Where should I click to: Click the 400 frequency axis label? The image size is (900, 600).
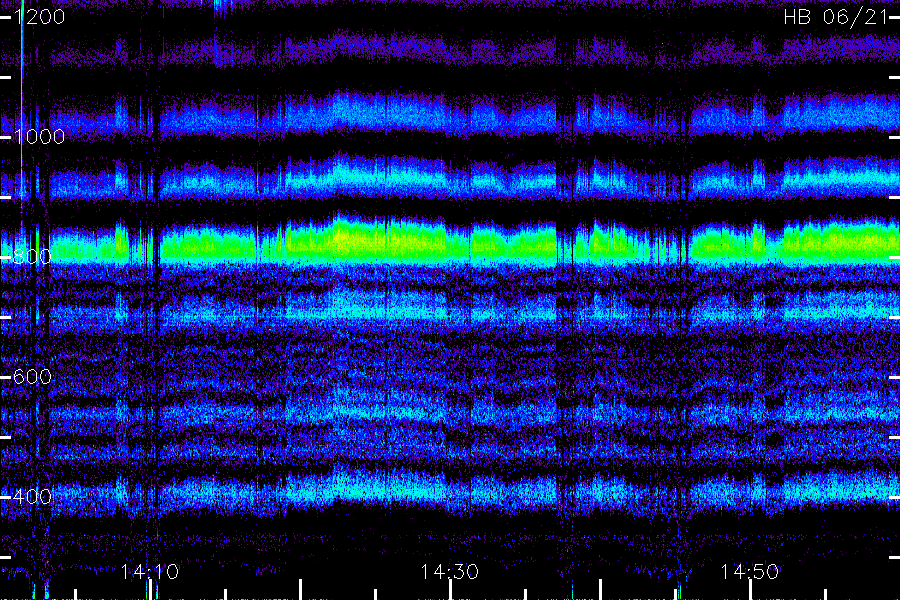click(32, 497)
